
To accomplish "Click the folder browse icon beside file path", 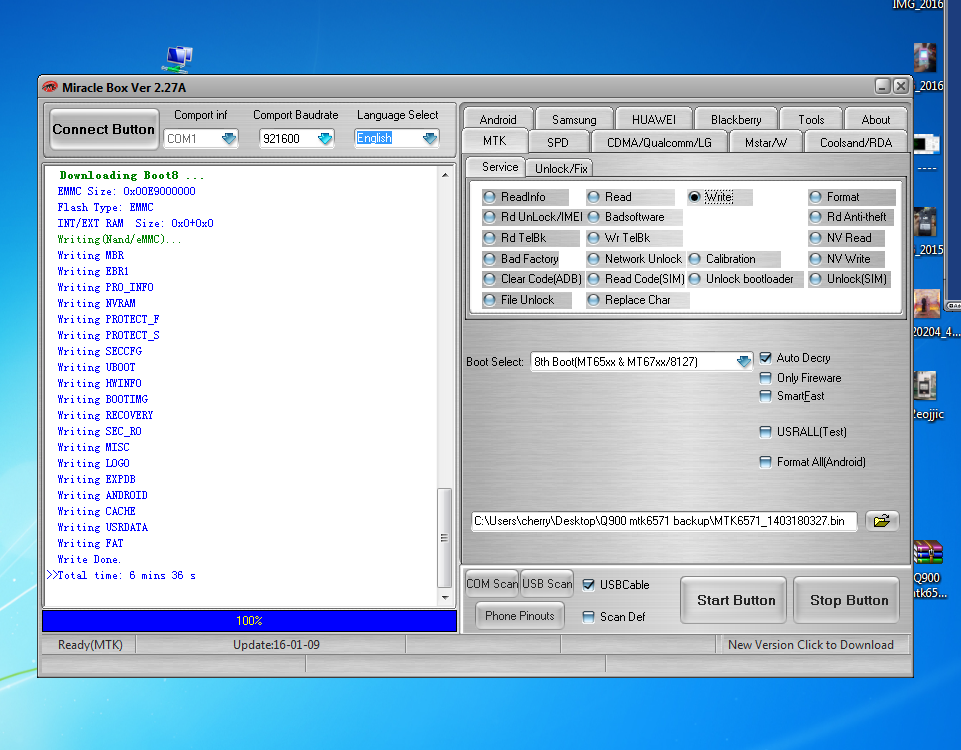I will (x=881, y=521).
